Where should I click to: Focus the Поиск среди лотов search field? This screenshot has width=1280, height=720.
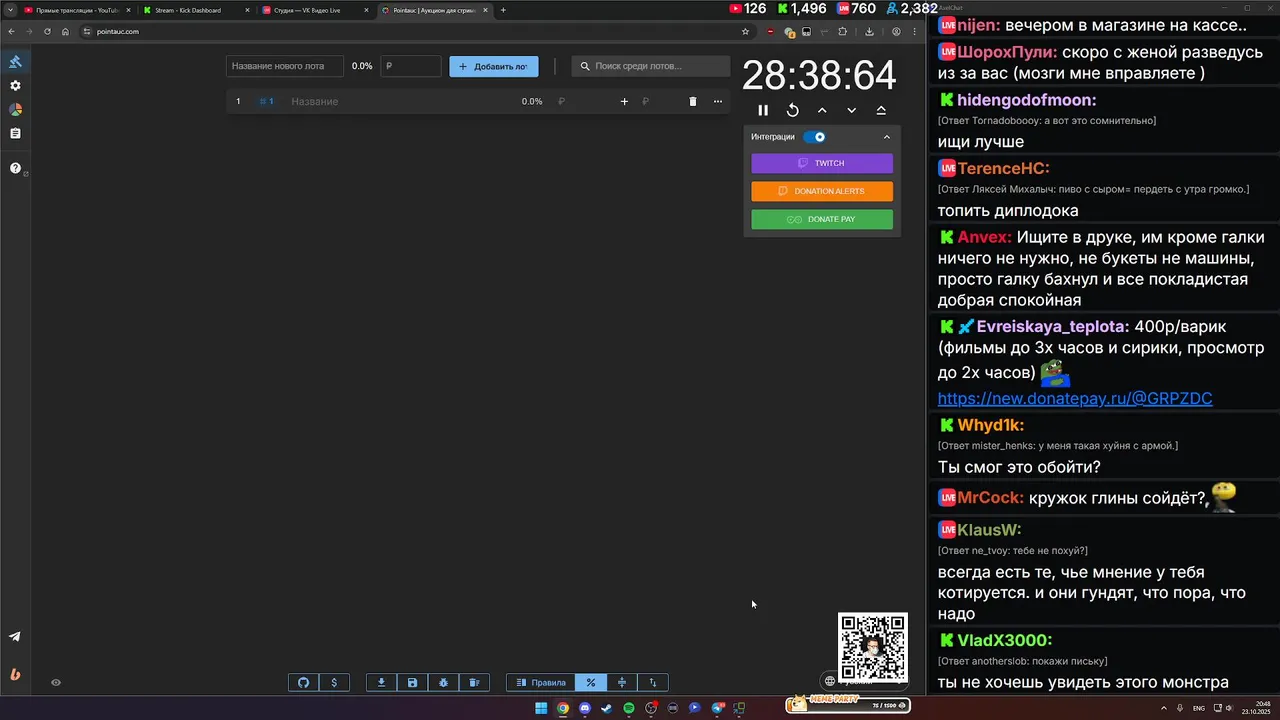click(651, 66)
